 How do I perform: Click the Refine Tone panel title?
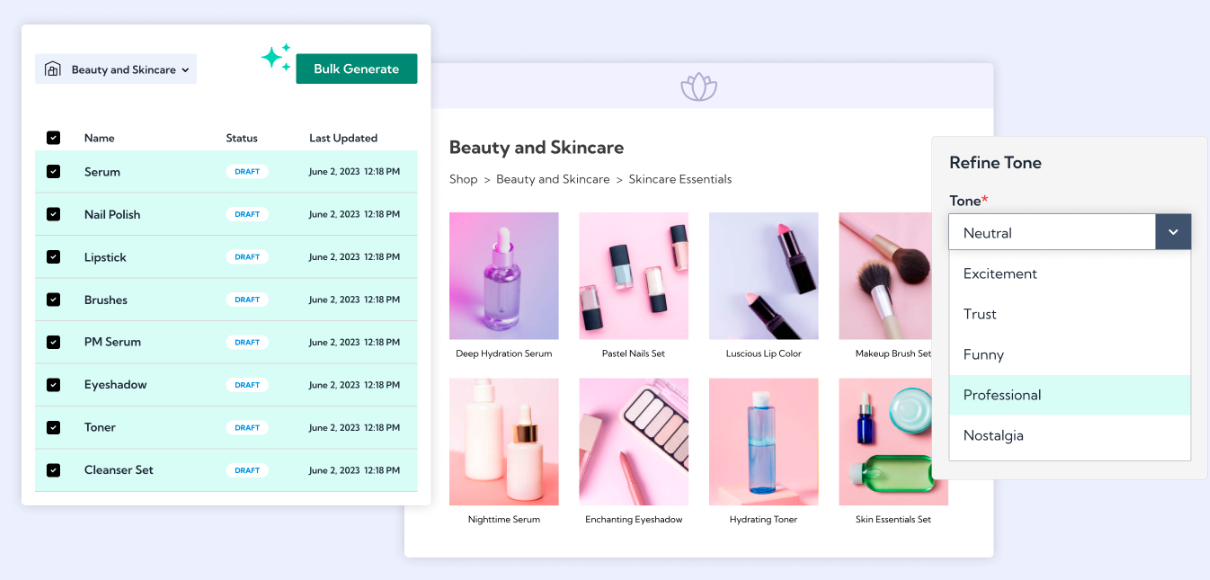point(995,163)
